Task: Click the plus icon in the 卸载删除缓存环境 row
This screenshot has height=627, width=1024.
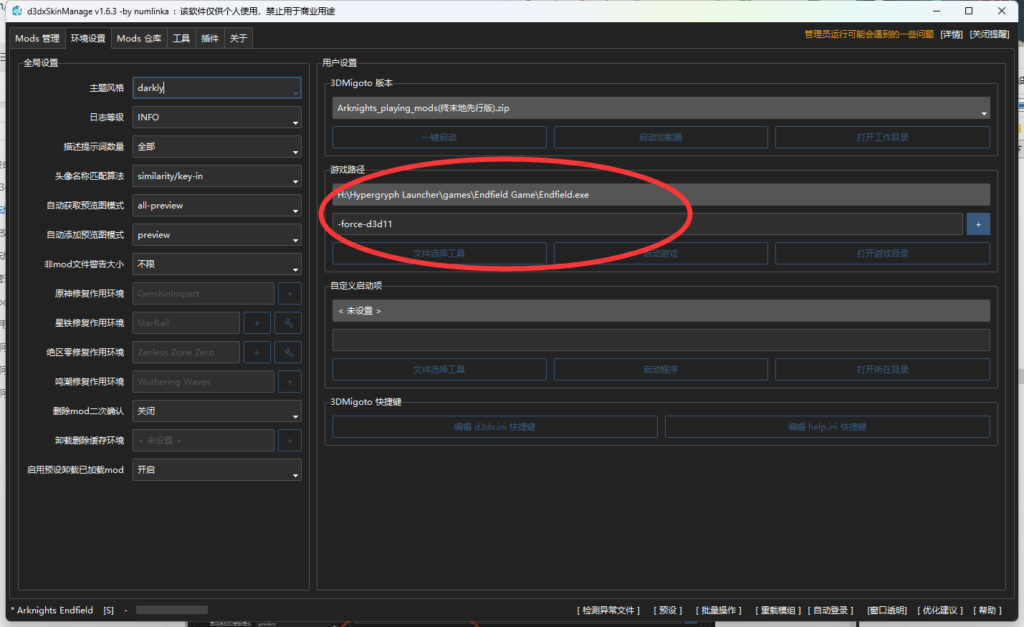Action: tap(290, 440)
